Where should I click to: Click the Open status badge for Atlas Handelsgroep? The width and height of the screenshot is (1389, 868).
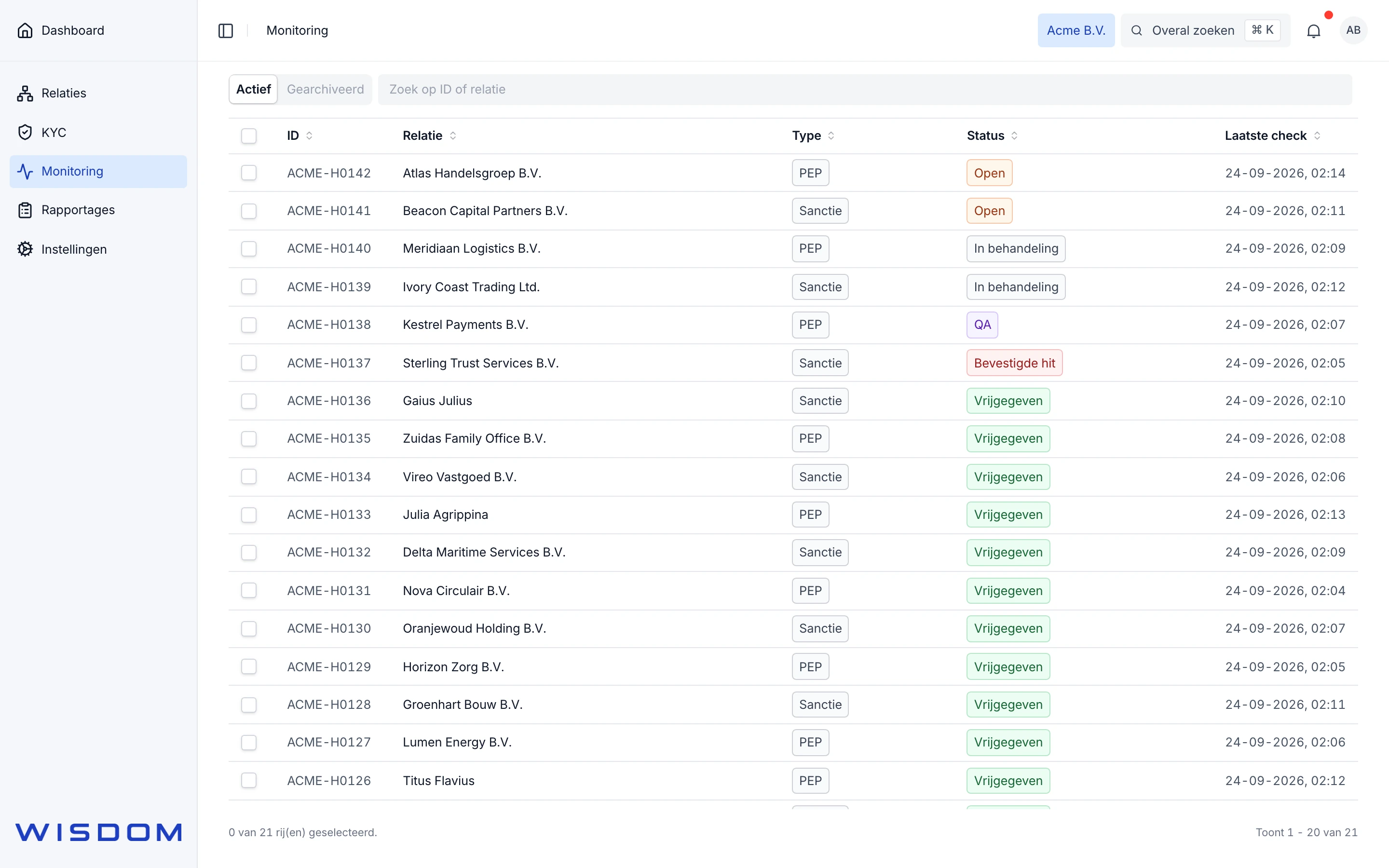point(989,173)
